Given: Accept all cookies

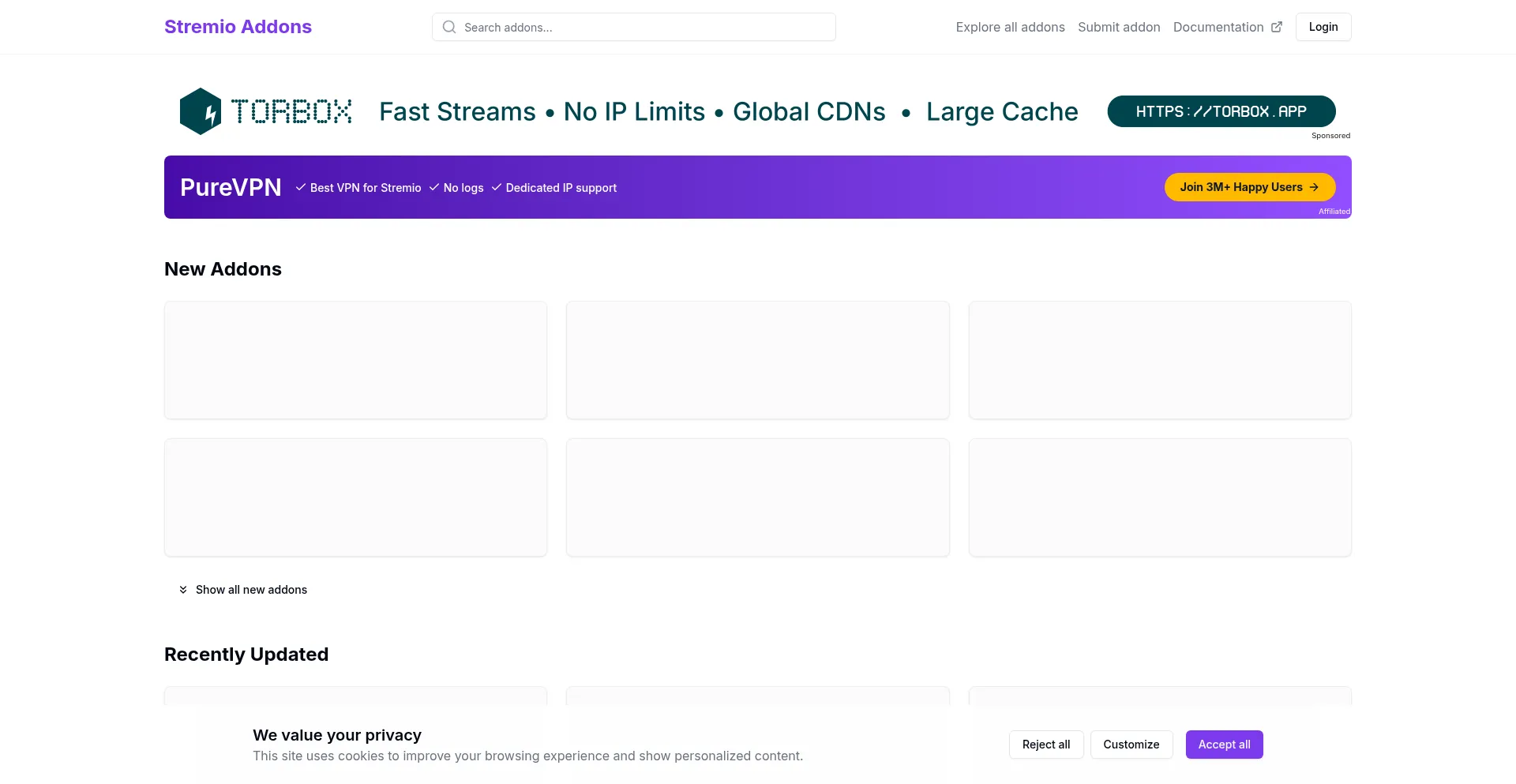Looking at the screenshot, I should (x=1224, y=745).
